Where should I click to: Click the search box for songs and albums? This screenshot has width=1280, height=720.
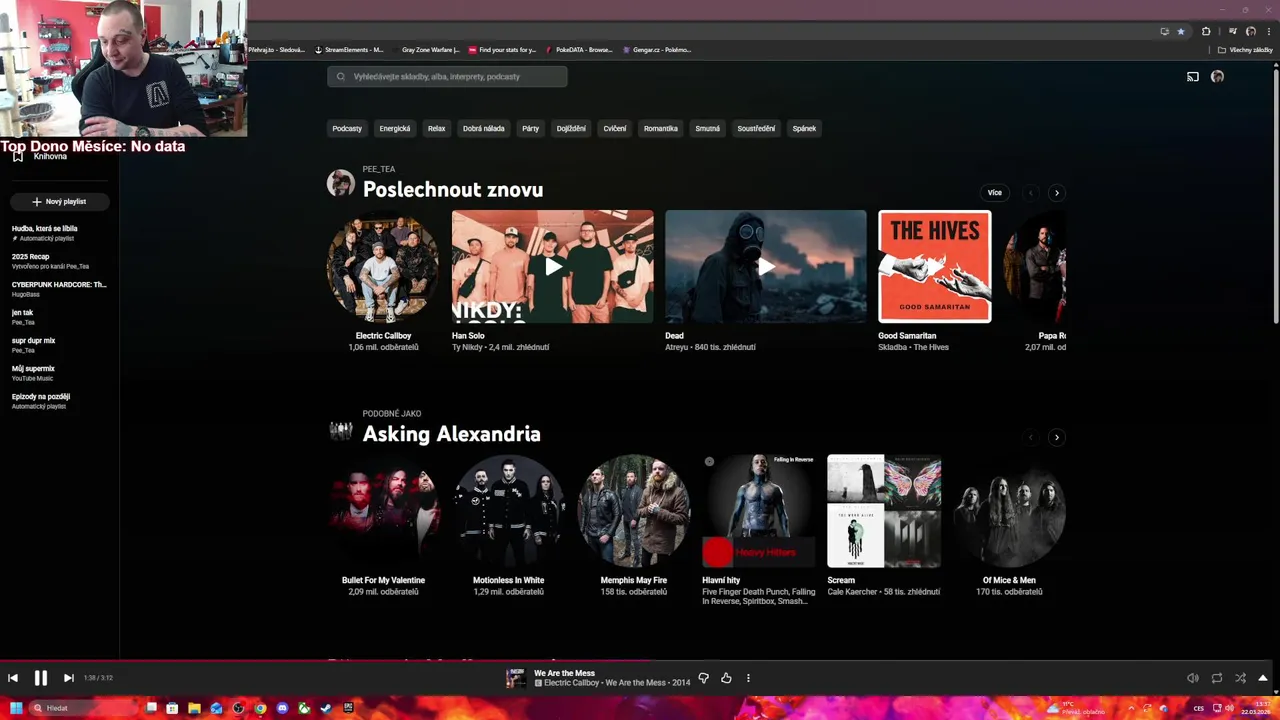click(447, 76)
